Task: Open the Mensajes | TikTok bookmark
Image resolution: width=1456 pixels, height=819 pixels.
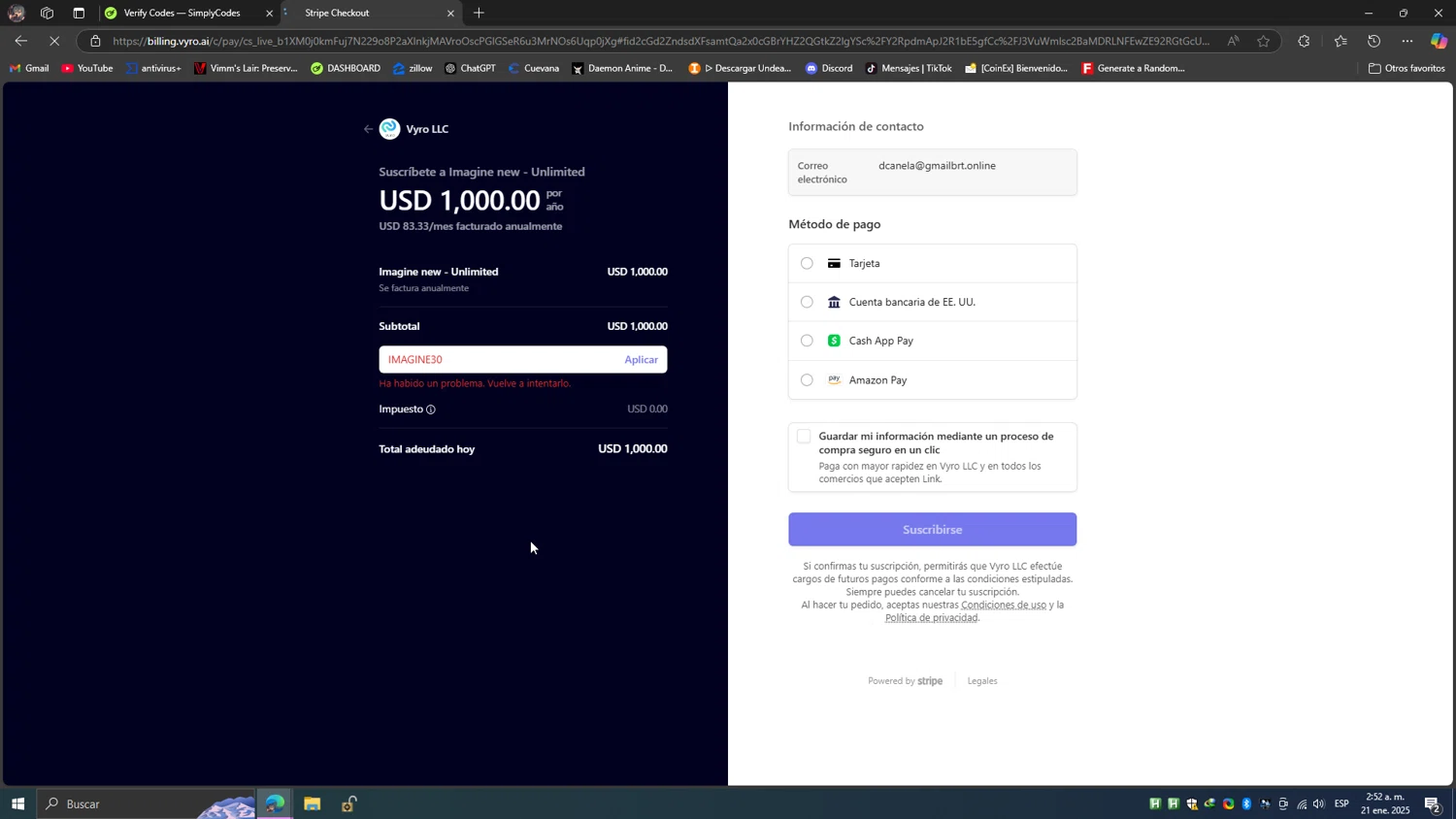Action: point(909,68)
